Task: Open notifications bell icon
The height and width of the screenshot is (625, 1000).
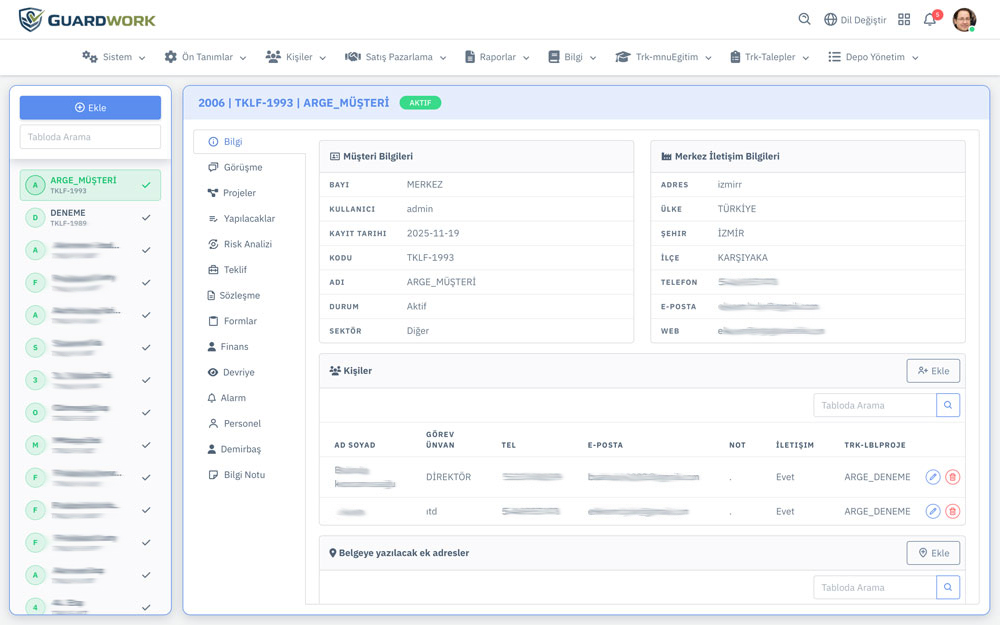Action: (930, 19)
